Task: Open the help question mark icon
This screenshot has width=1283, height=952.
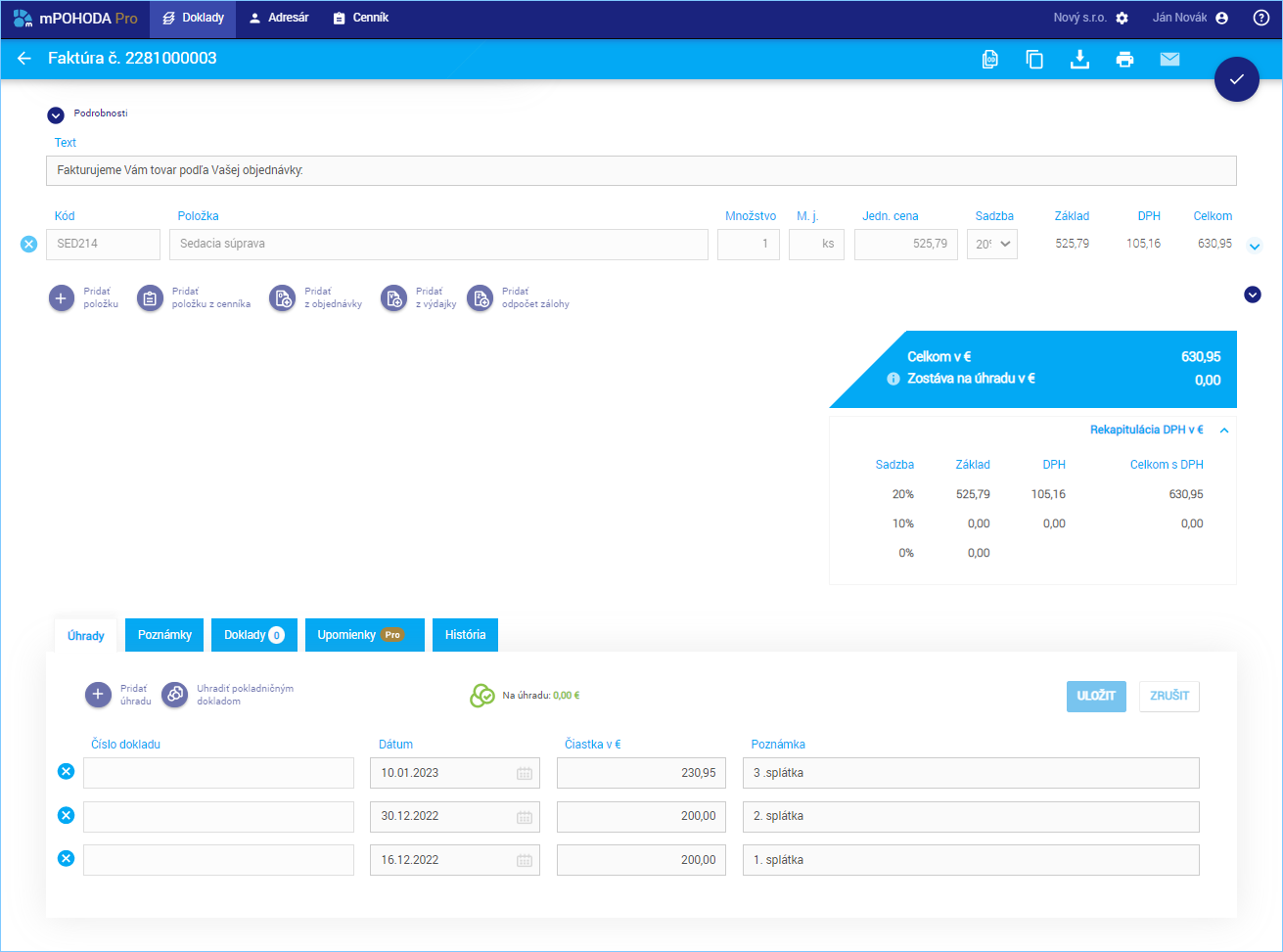Action: [x=1261, y=18]
